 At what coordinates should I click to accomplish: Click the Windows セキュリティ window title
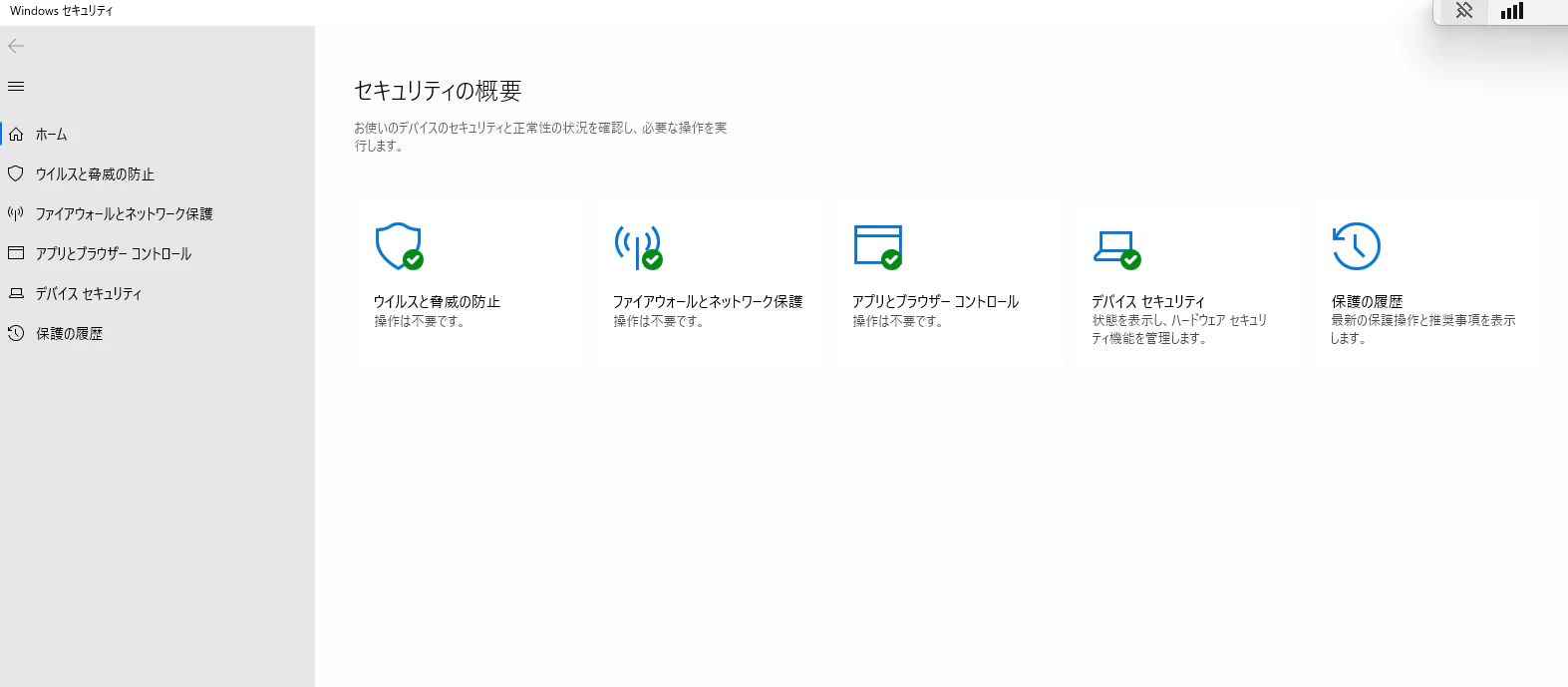[x=61, y=11]
